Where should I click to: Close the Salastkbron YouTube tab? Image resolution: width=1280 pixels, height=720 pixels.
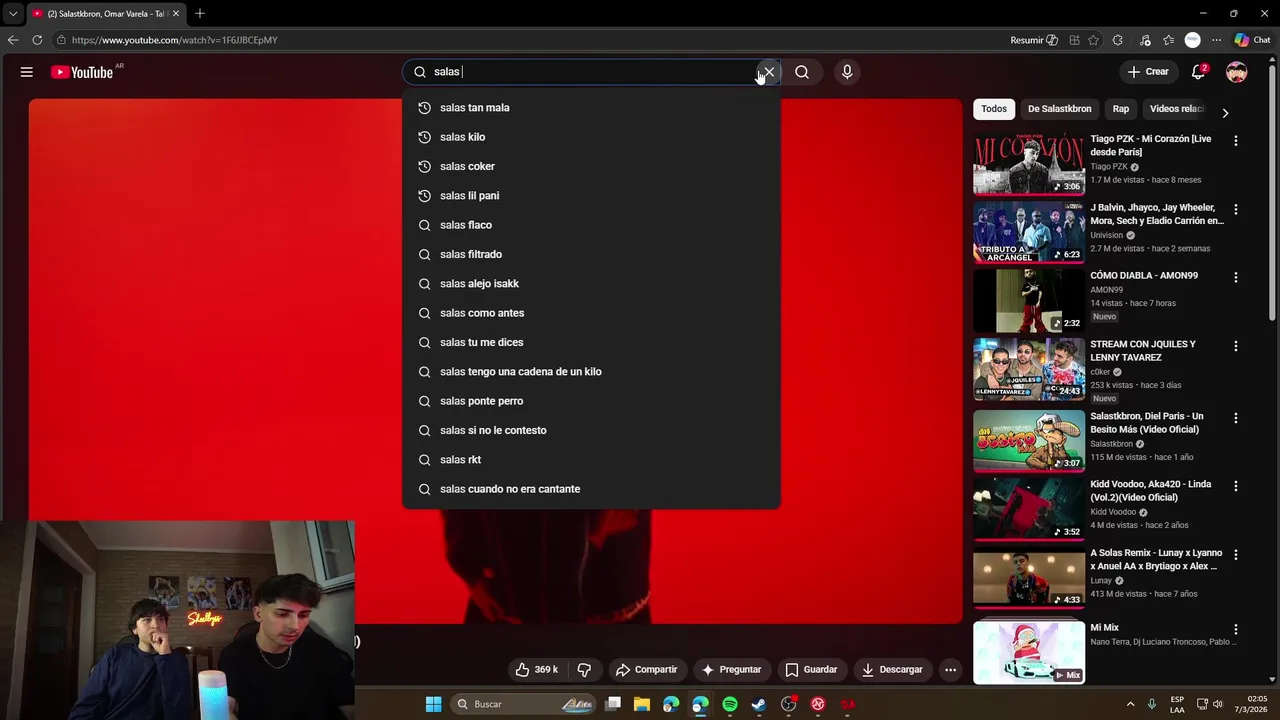click(x=176, y=14)
